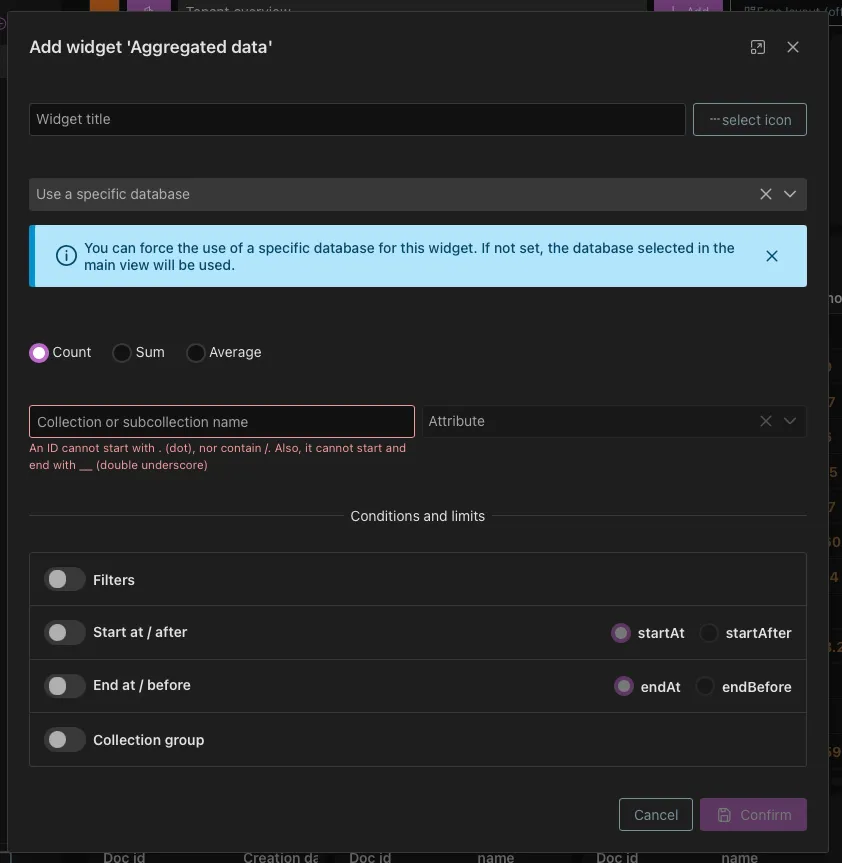The width and height of the screenshot is (842, 863).
Task: Select the Sum radio button
Action: 122,352
